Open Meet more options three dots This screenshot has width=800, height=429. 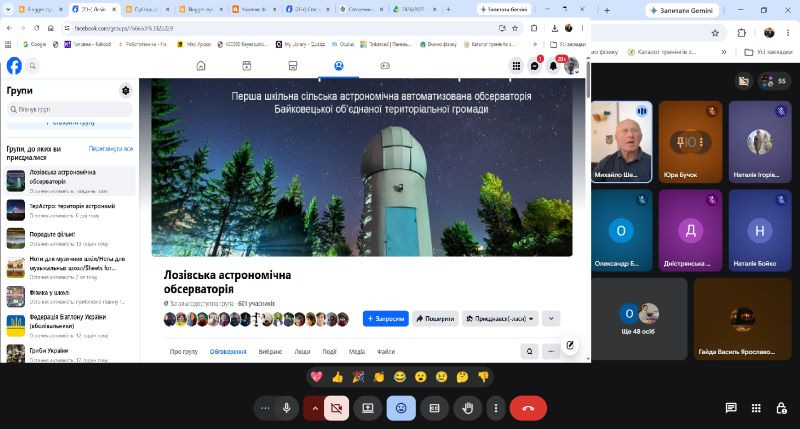tap(495, 408)
